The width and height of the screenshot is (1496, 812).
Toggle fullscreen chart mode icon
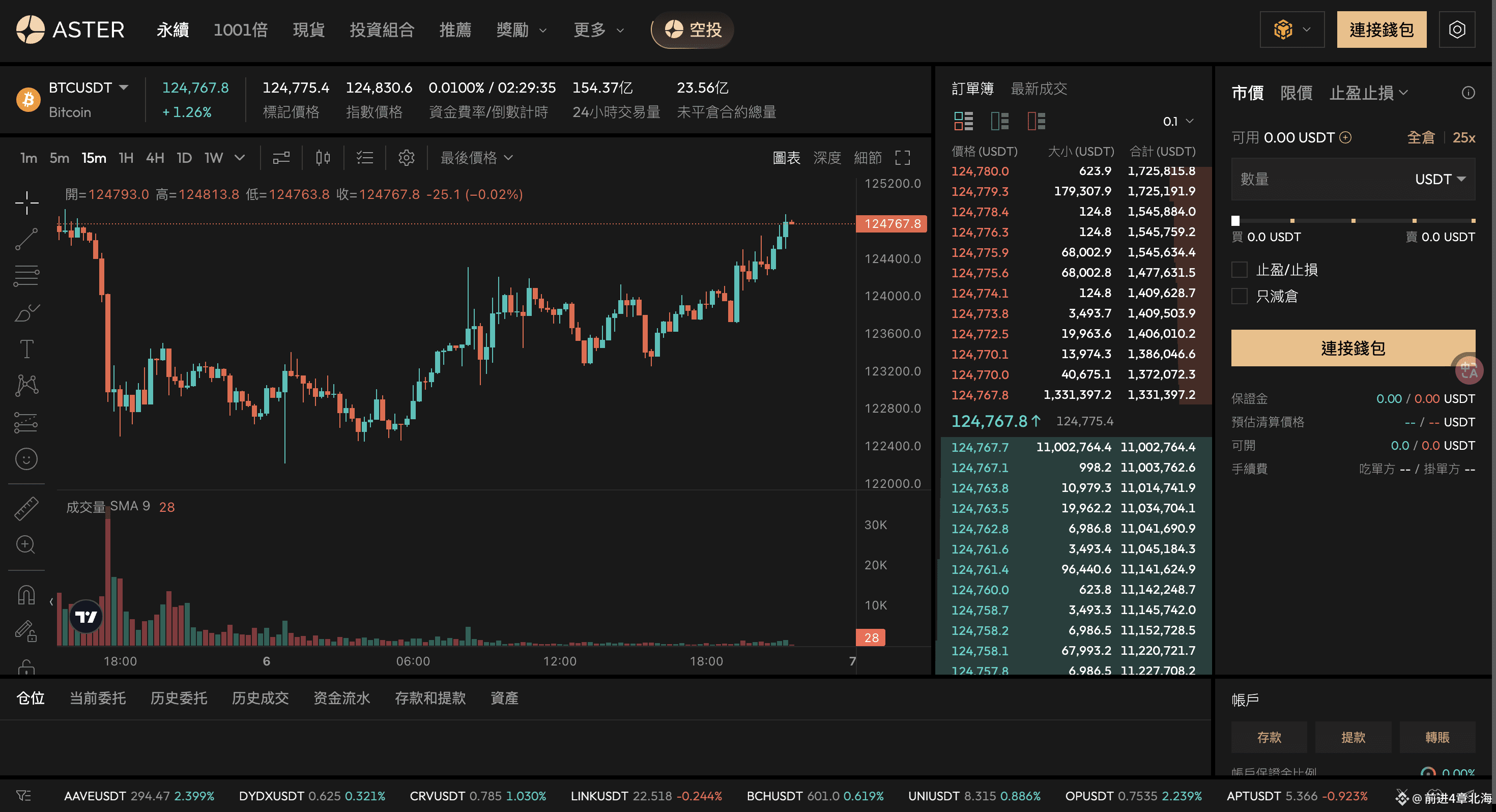click(x=903, y=157)
